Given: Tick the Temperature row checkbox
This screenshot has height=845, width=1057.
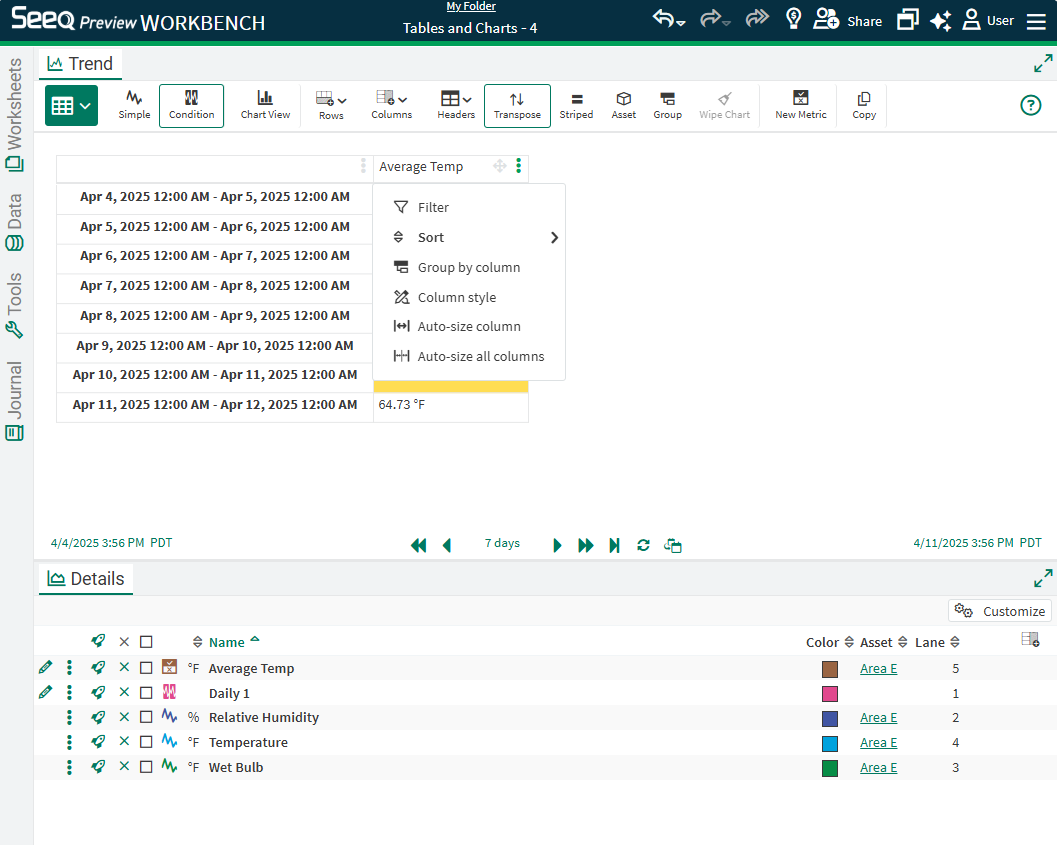Looking at the screenshot, I should [146, 742].
